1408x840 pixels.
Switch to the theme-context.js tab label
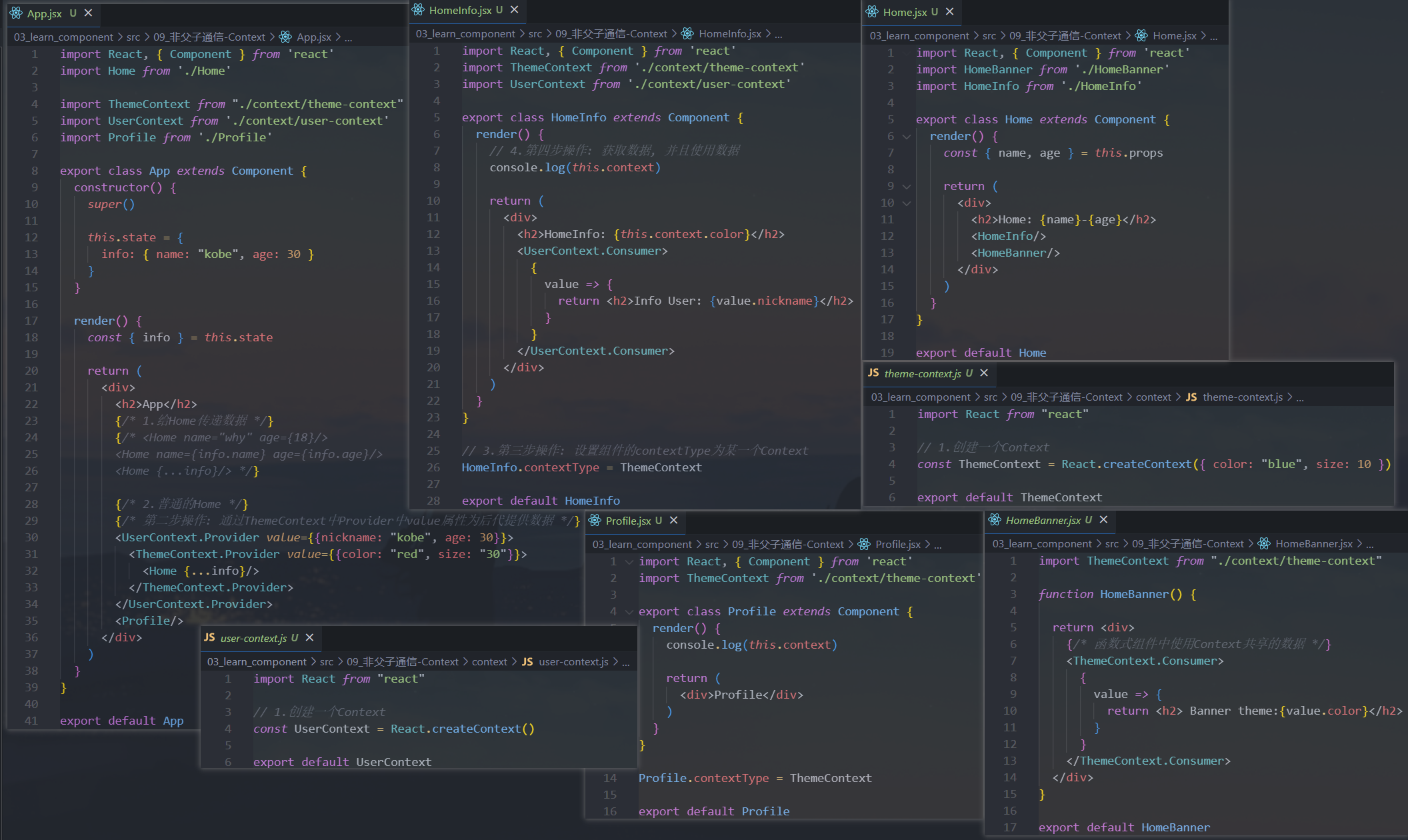tap(923, 373)
